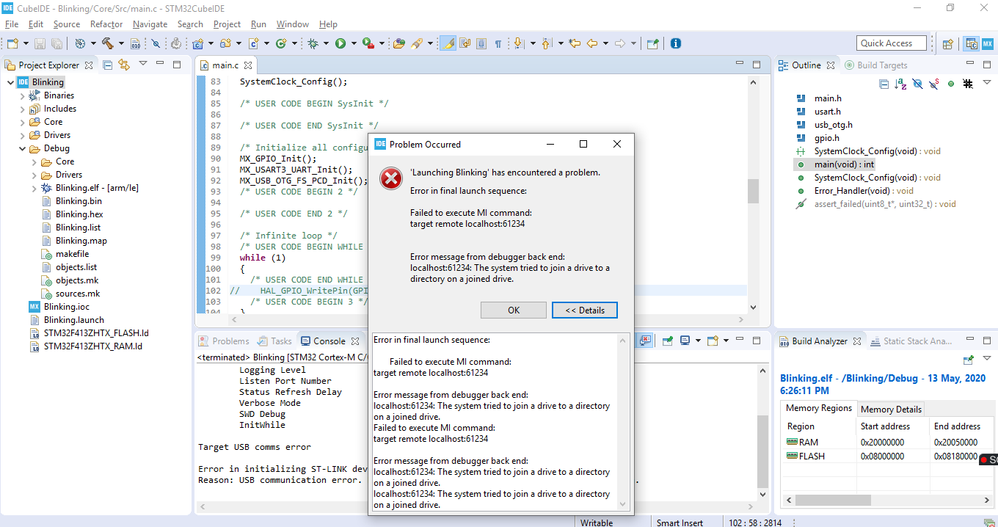Collapse the Debug folder

(x=22, y=148)
